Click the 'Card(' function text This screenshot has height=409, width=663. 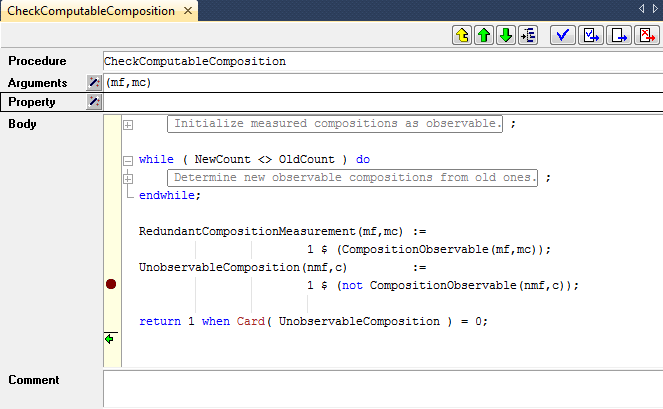(x=254, y=321)
